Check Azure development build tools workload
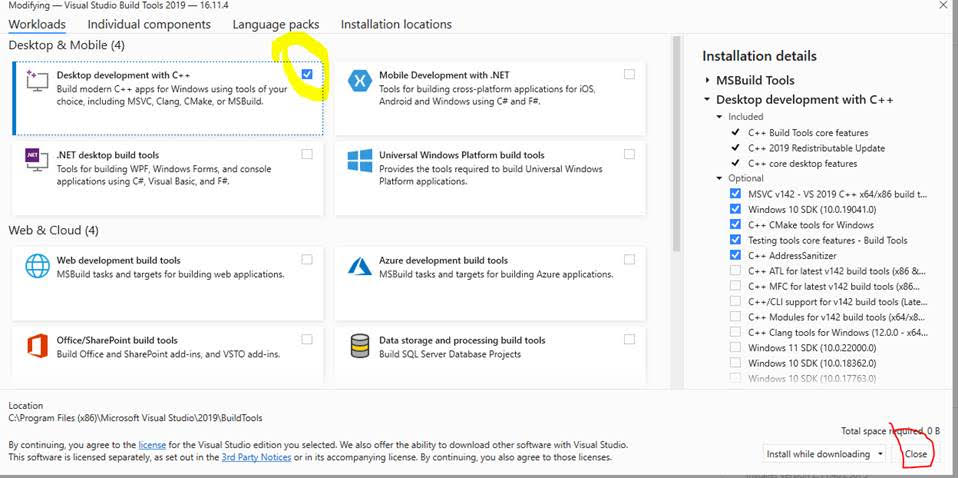This screenshot has height=478, width=958. (x=629, y=259)
